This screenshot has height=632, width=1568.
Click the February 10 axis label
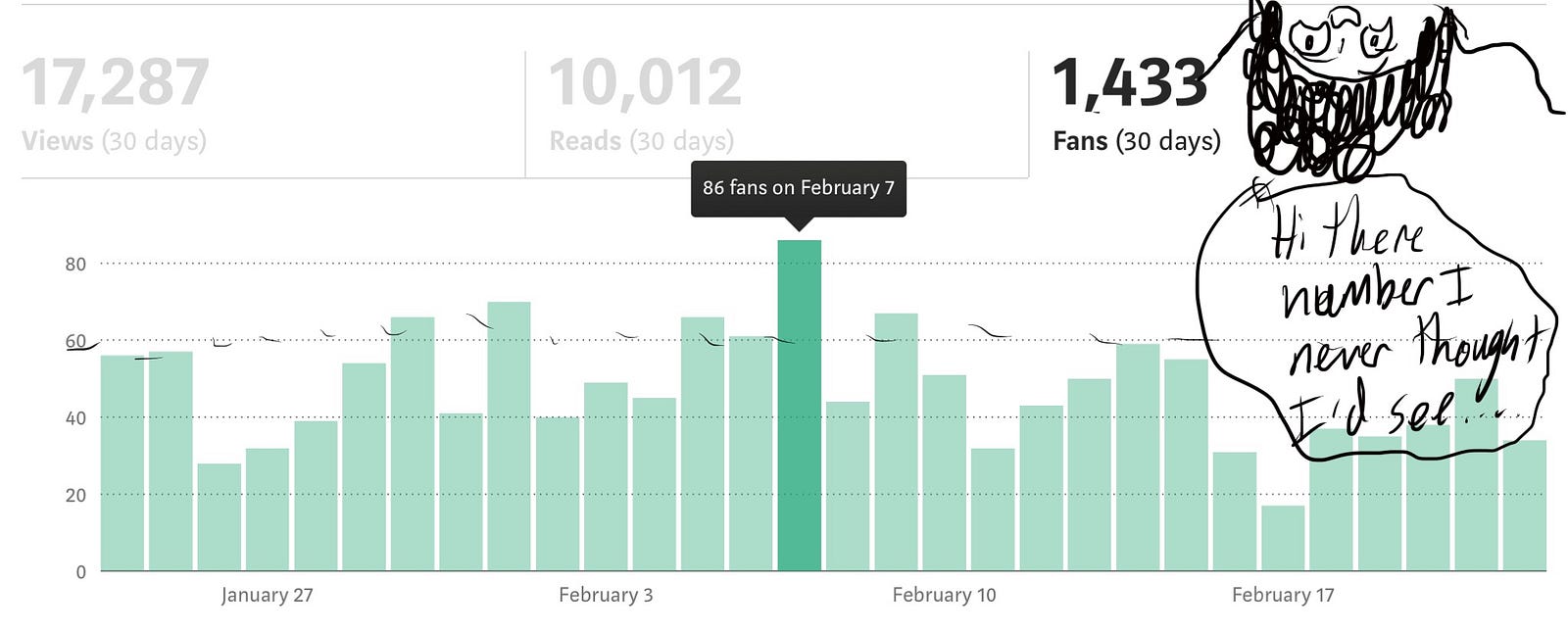(944, 595)
